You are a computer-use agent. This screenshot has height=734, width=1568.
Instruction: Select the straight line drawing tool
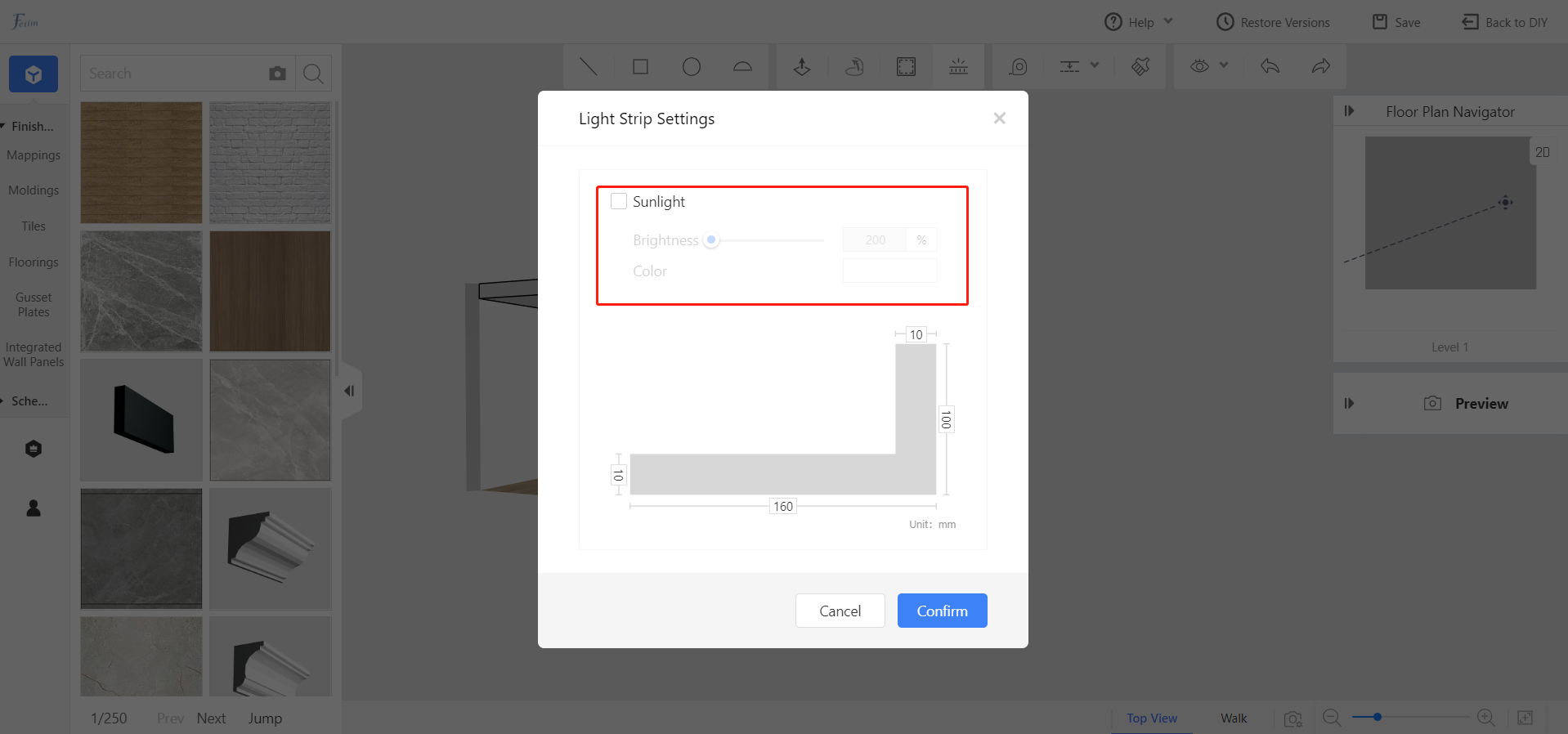click(x=588, y=66)
